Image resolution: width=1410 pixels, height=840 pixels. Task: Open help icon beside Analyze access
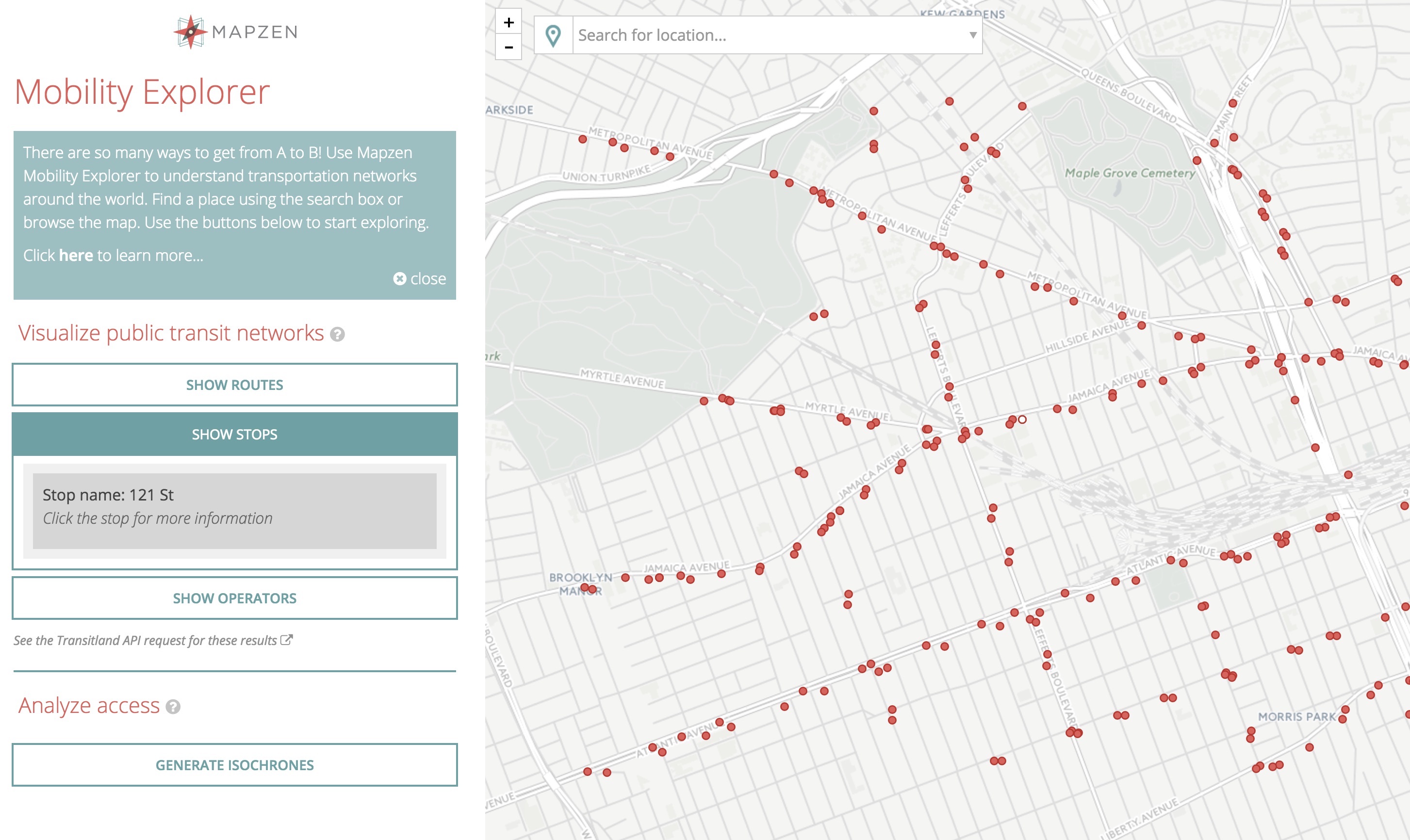pos(173,707)
